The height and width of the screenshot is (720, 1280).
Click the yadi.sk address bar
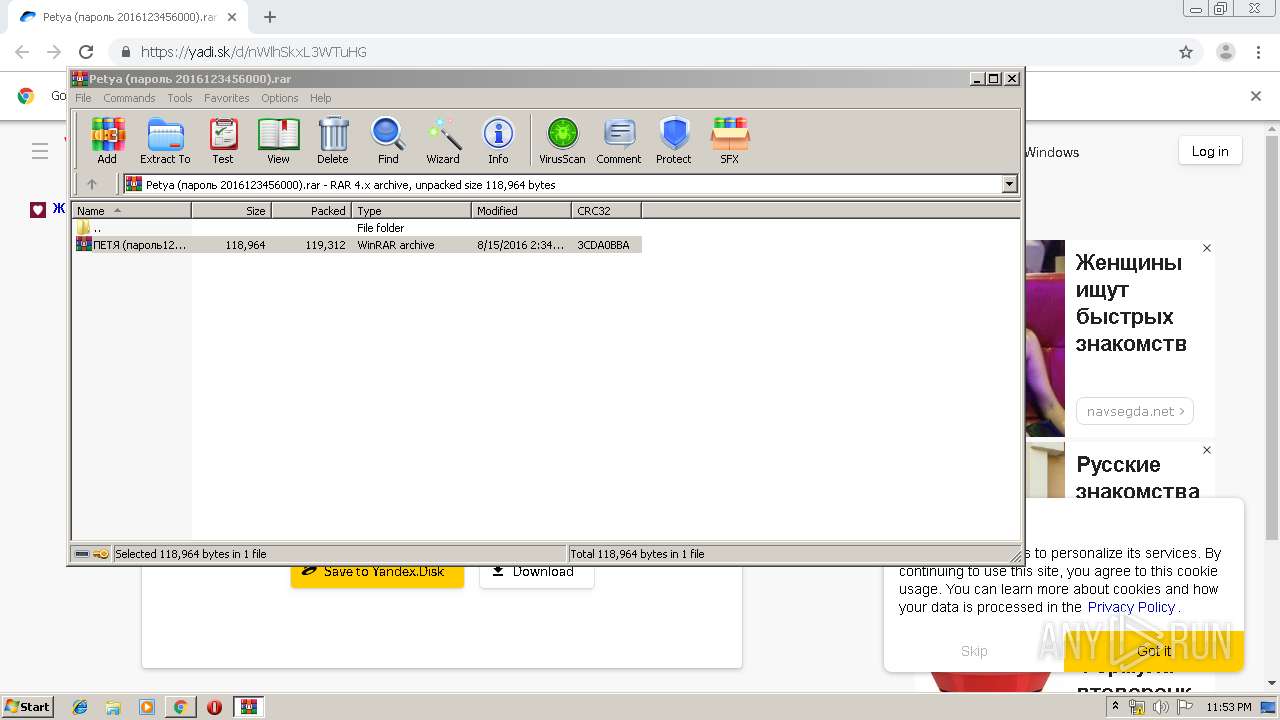coord(640,52)
